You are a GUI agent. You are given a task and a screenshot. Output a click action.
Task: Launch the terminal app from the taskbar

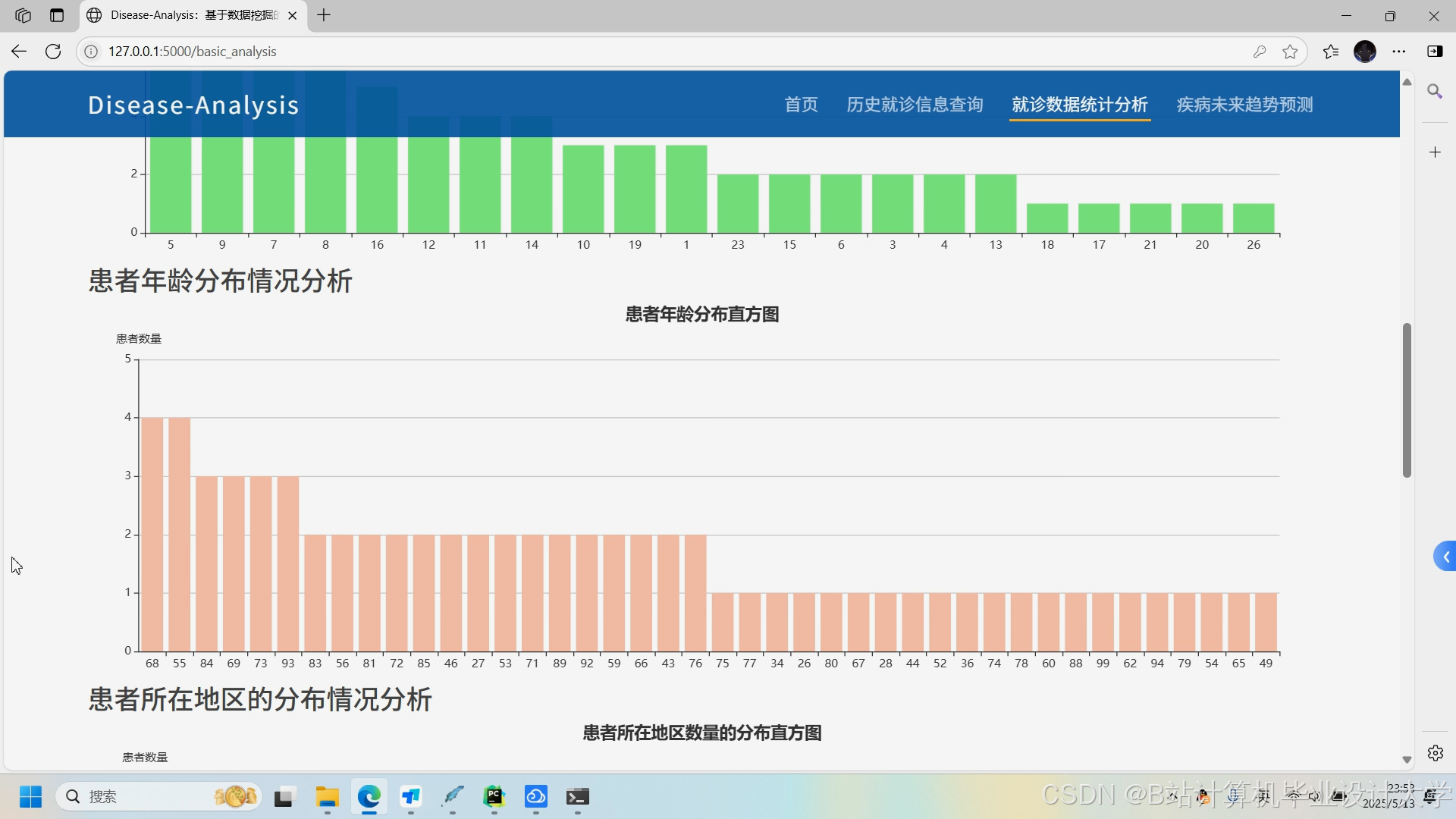(x=579, y=797)
